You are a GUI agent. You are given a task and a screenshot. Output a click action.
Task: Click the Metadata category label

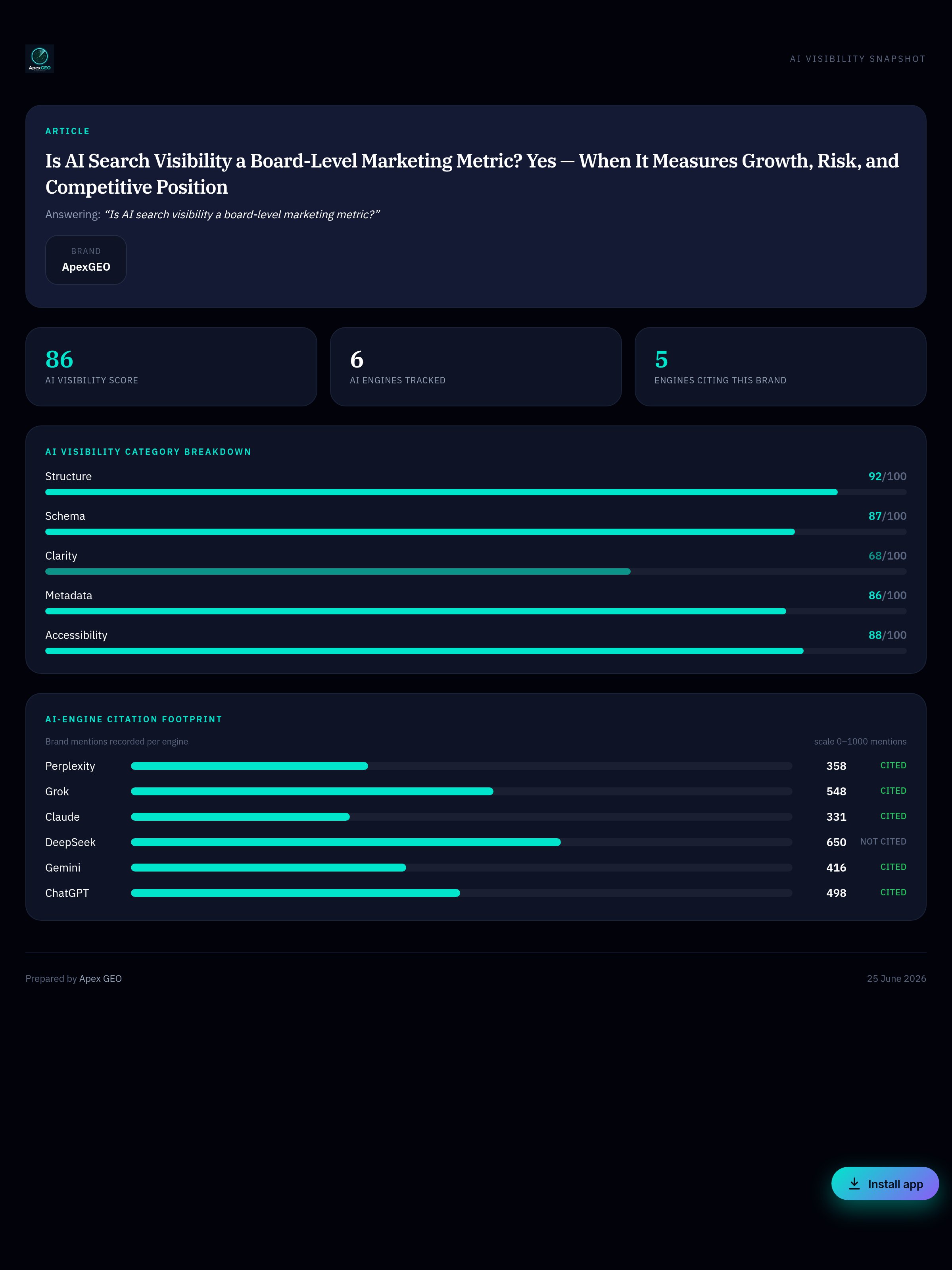pyautogui.click(x=69, y=595)
